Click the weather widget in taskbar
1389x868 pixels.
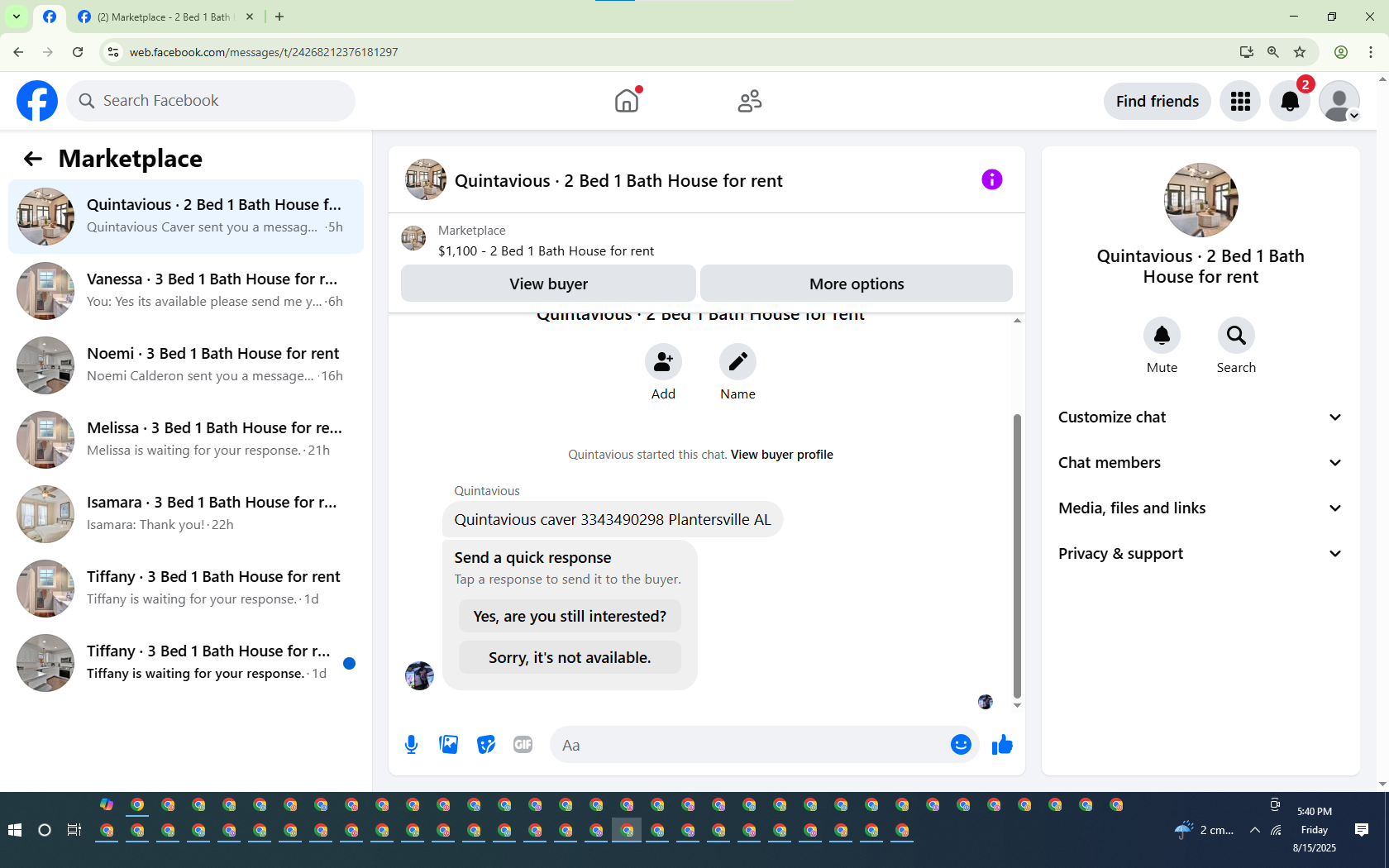1204,830
